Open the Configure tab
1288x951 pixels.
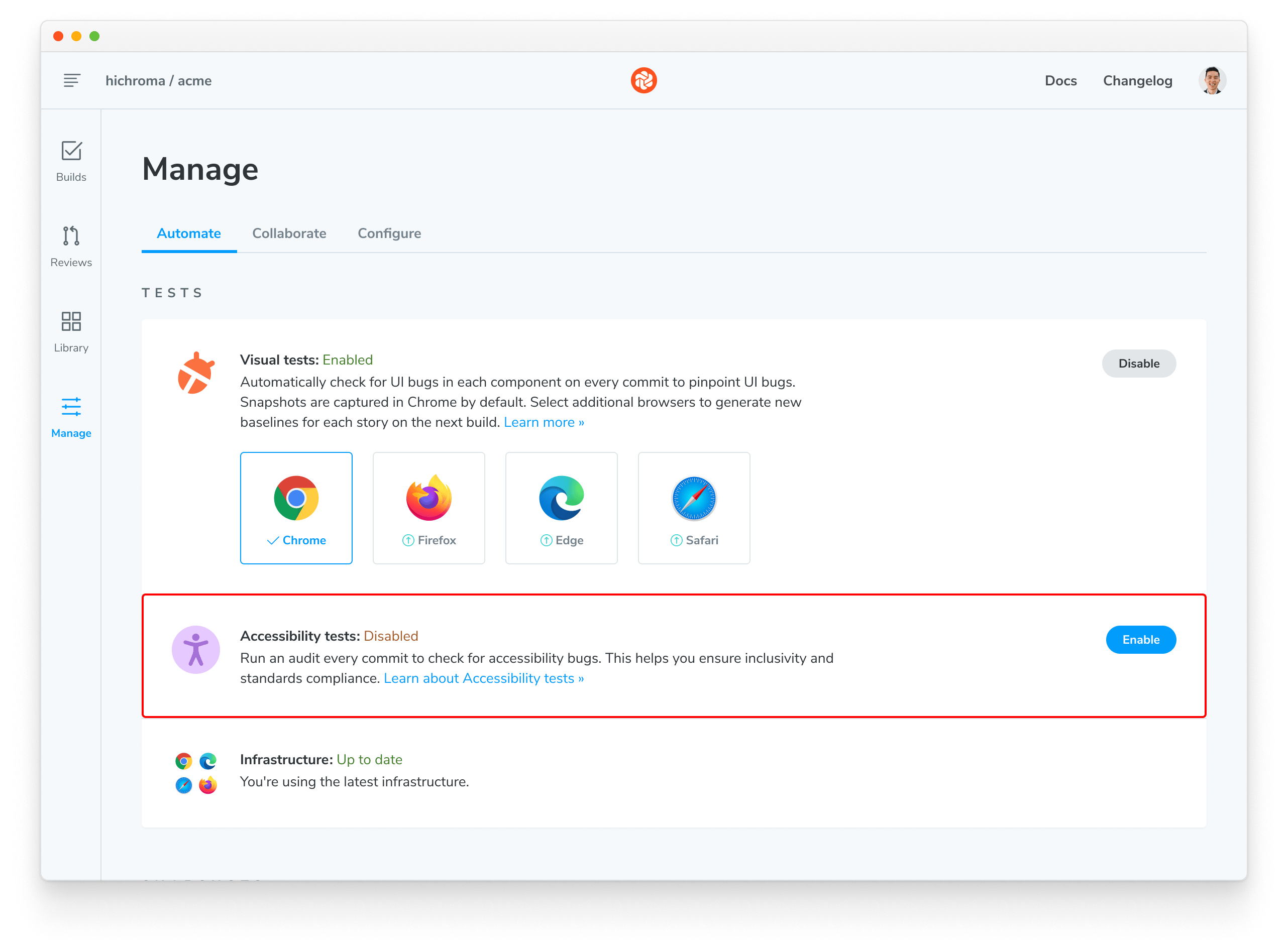389,233
